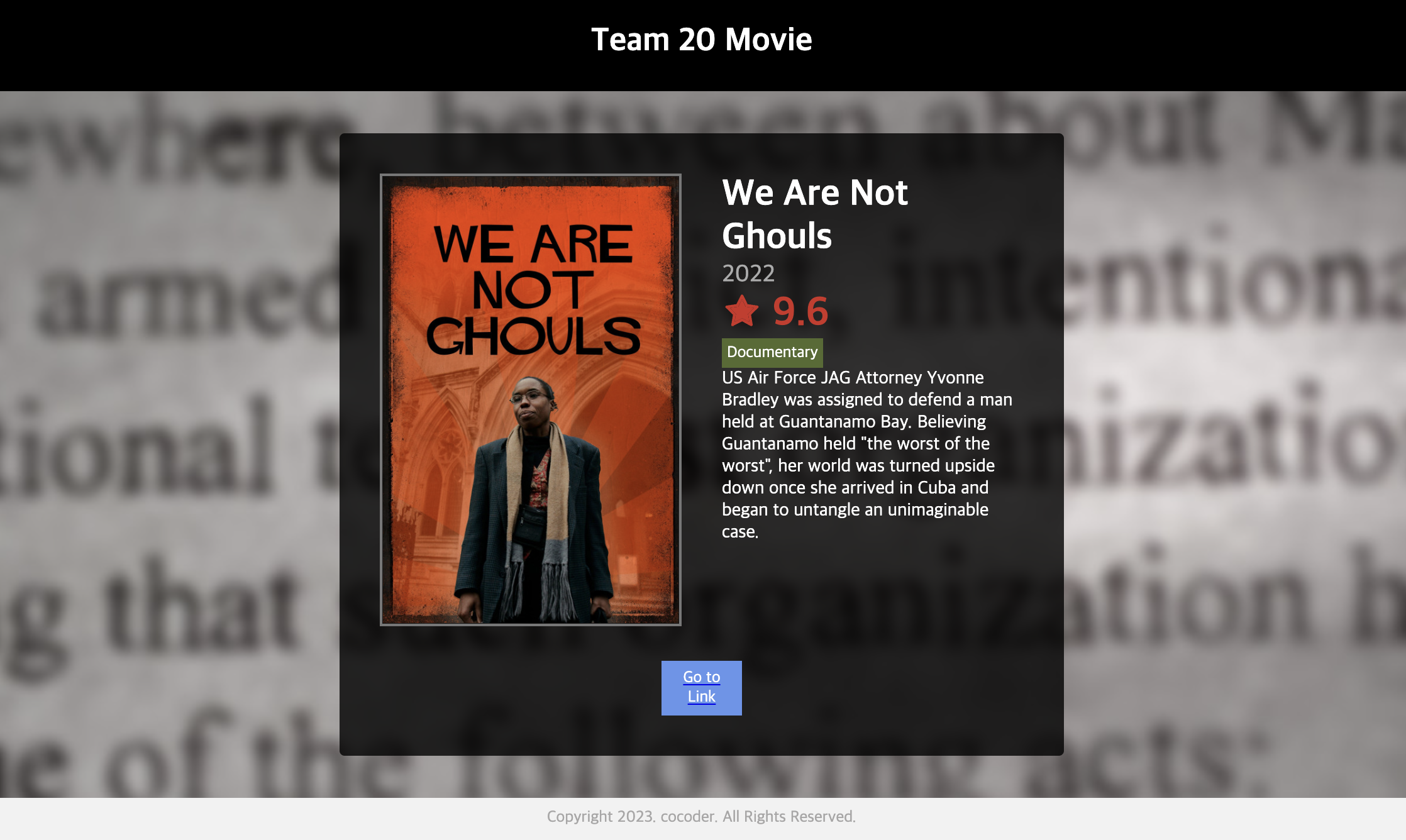Click the 9.6 rating score

click(x=800, y=311)
